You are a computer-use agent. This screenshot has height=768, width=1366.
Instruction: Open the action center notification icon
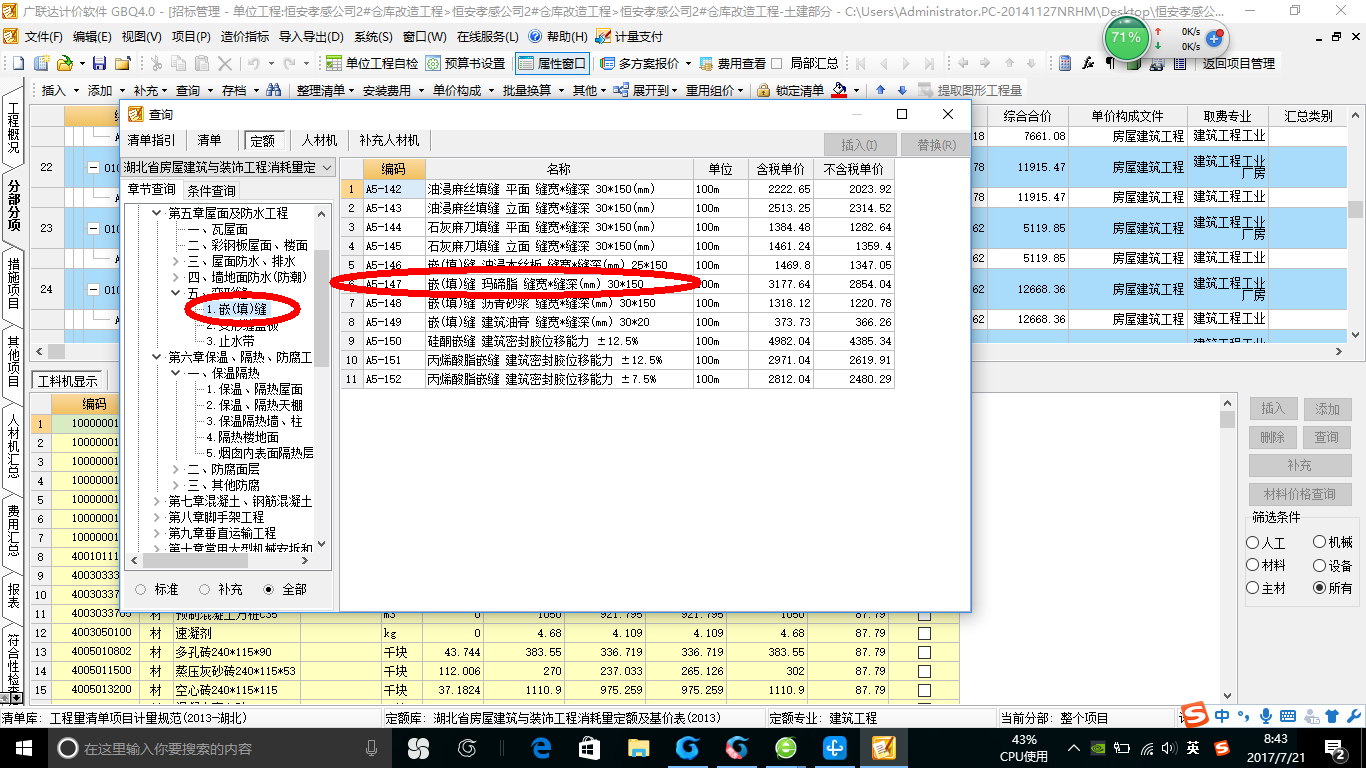1337,748
